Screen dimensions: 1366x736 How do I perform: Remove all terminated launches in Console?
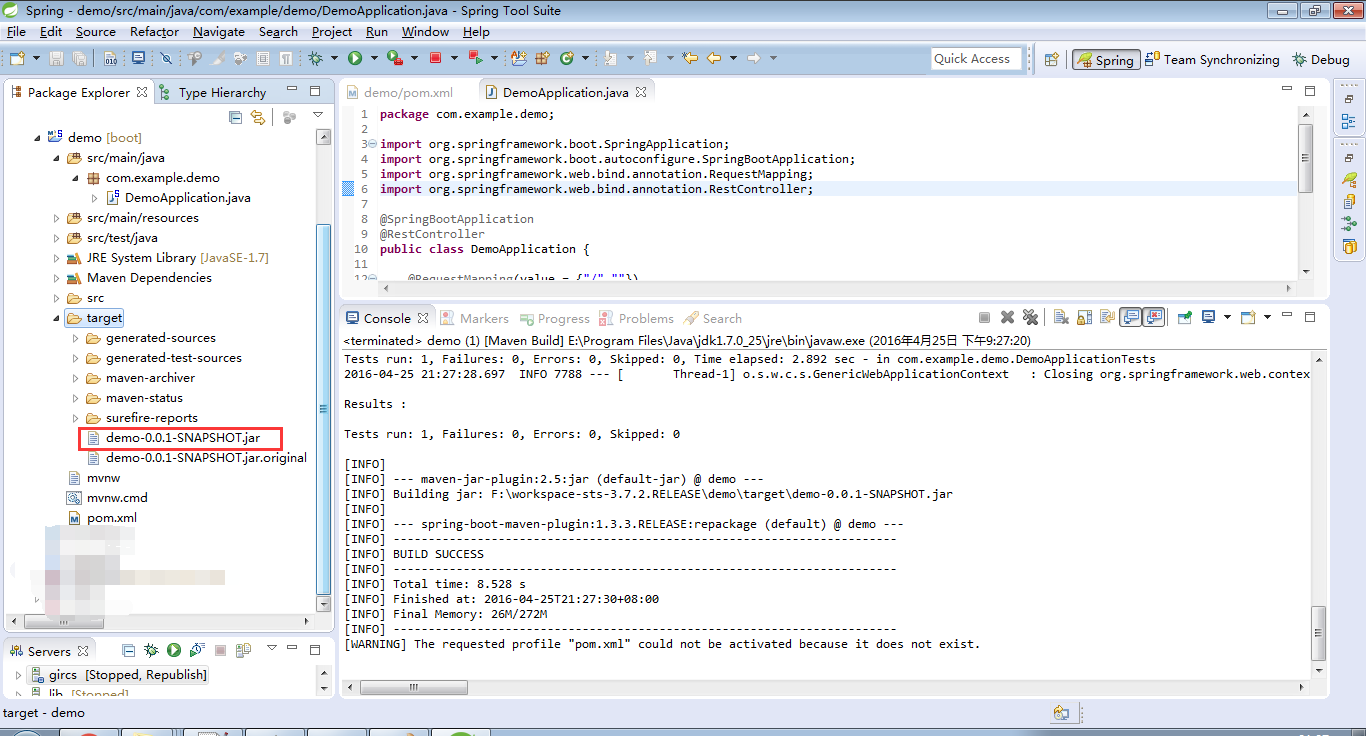point(1030,317)
